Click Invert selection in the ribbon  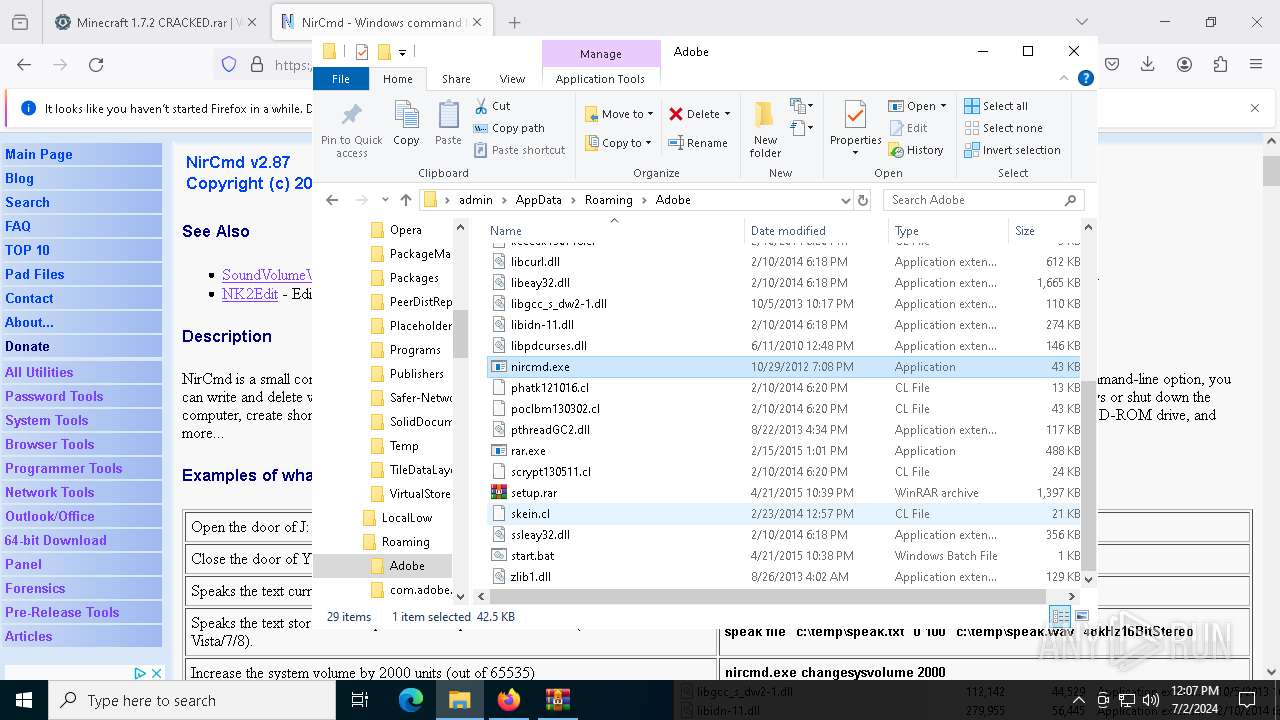[x=1012, y=150]
